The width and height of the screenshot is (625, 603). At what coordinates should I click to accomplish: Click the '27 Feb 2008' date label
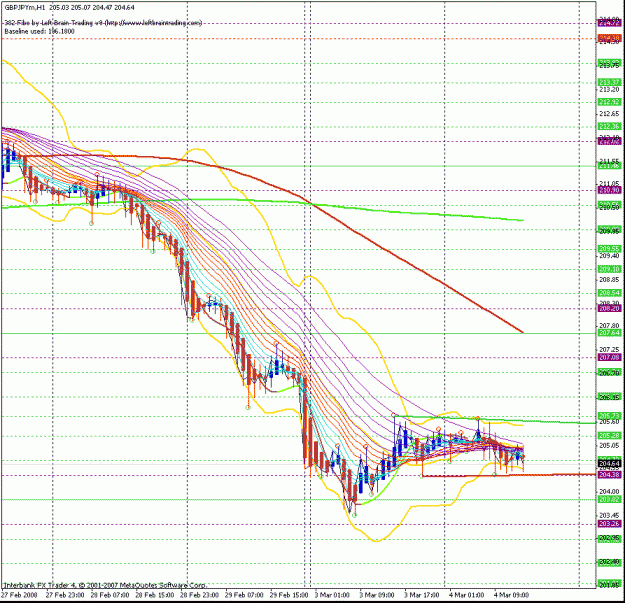click(19, 595)
